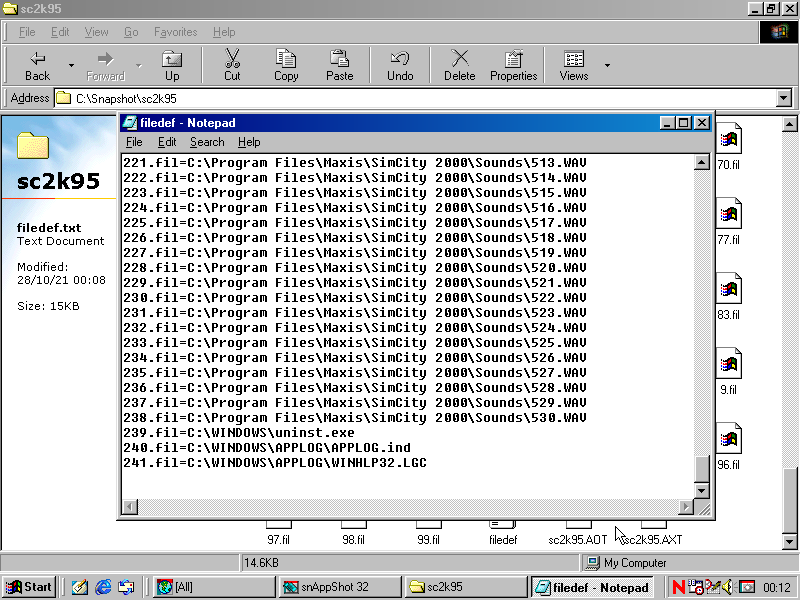Open Explorer Favorites menu
Screen dimensions: 800x600
(x=176, y=32)
